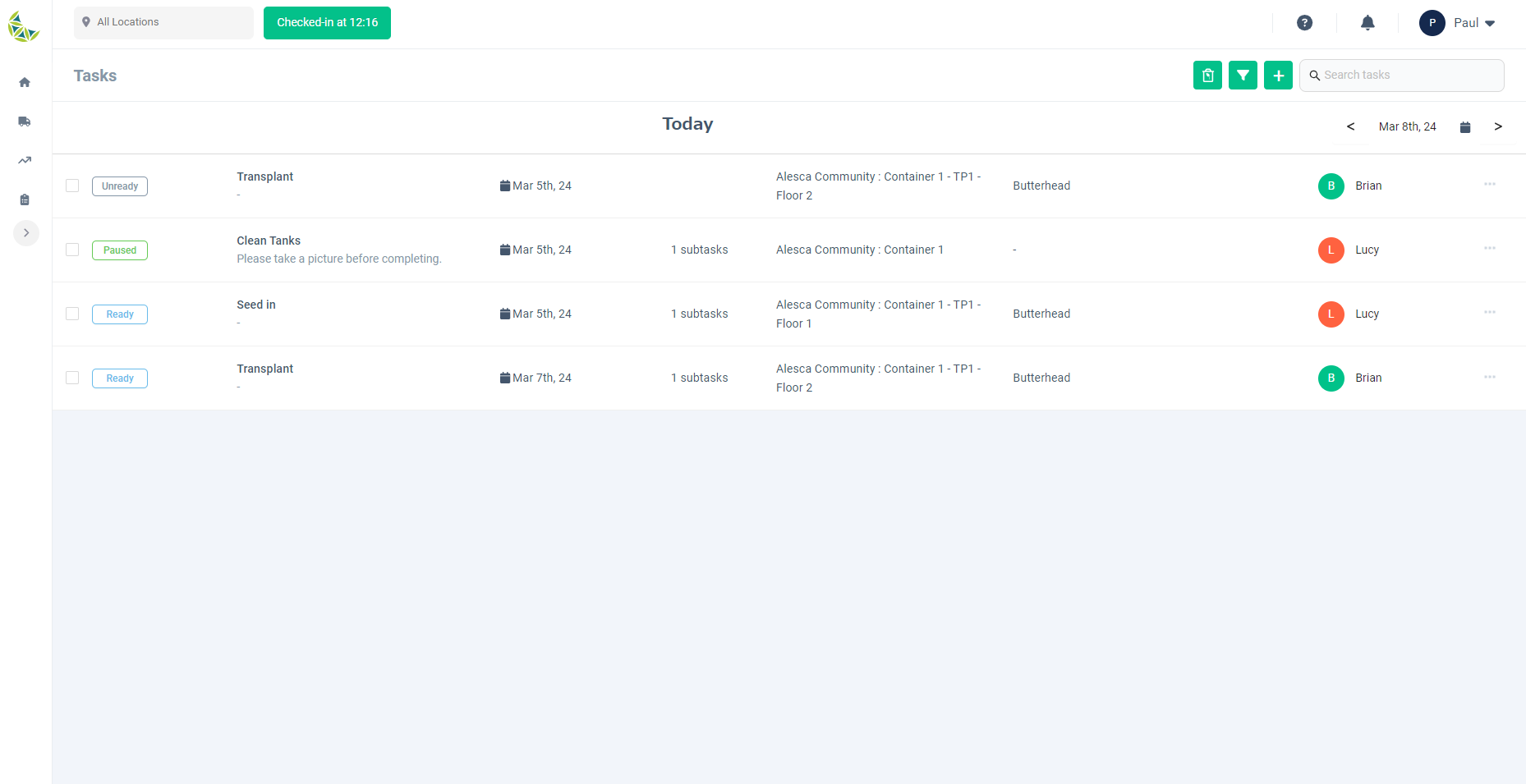Click the Ready badge on Seed in
The height and width of the screenshot is (784, 1526).
click(120, 314)
